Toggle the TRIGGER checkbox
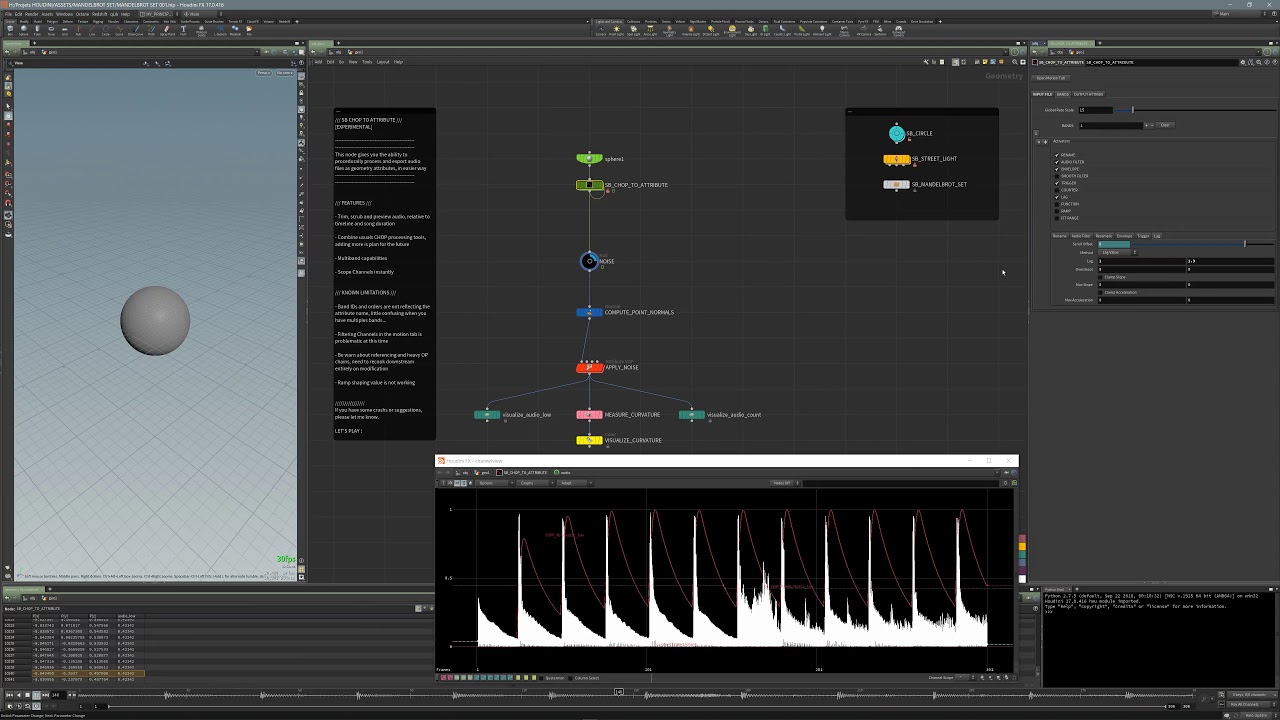 (1057, 183)
